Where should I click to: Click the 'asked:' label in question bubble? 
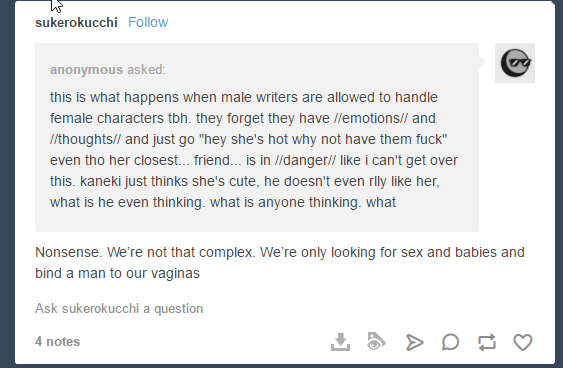click(x=146, y=70)
